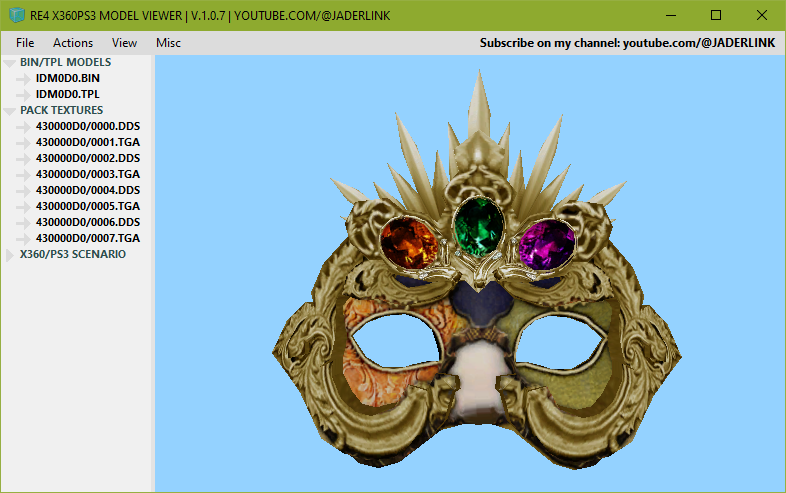
Task: Open the File menu
Action: [x=25, y=43]
